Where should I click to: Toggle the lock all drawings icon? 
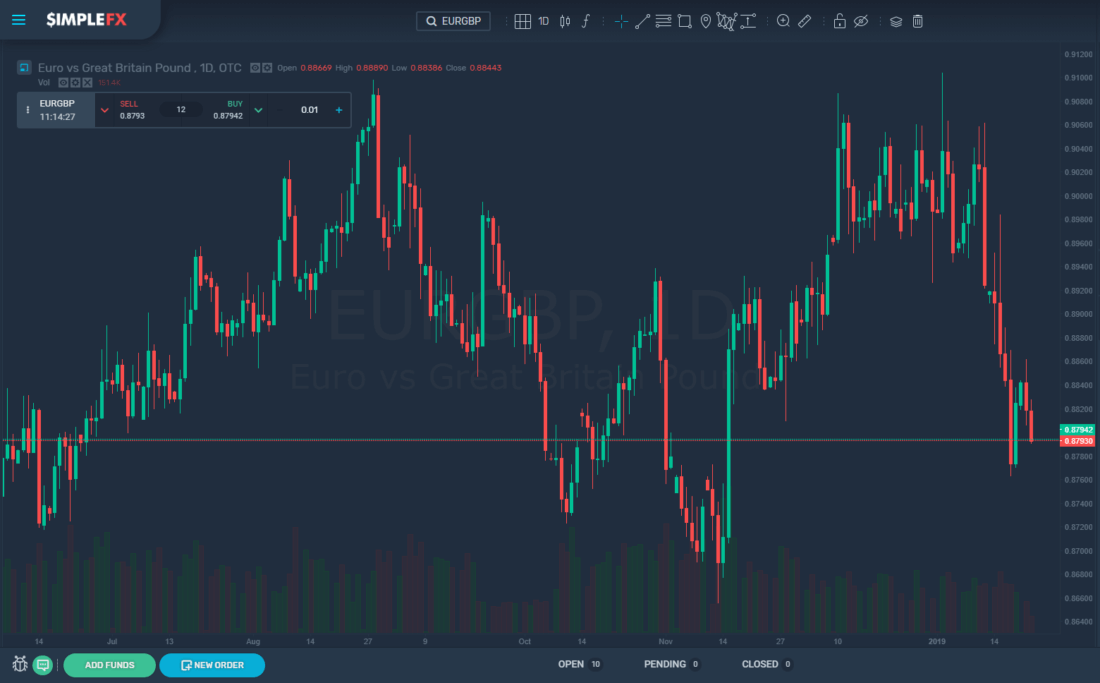pos(840,21)
